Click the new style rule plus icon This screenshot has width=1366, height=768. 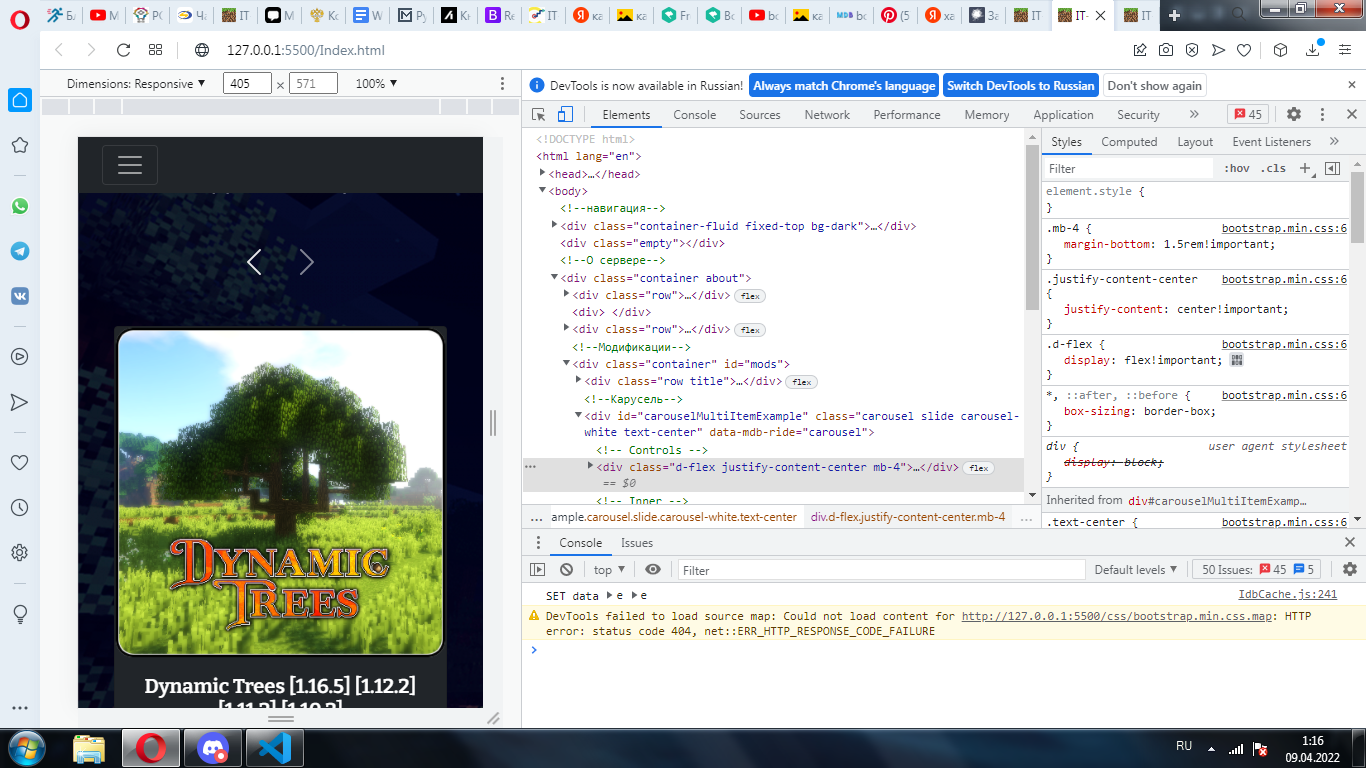1304,169
